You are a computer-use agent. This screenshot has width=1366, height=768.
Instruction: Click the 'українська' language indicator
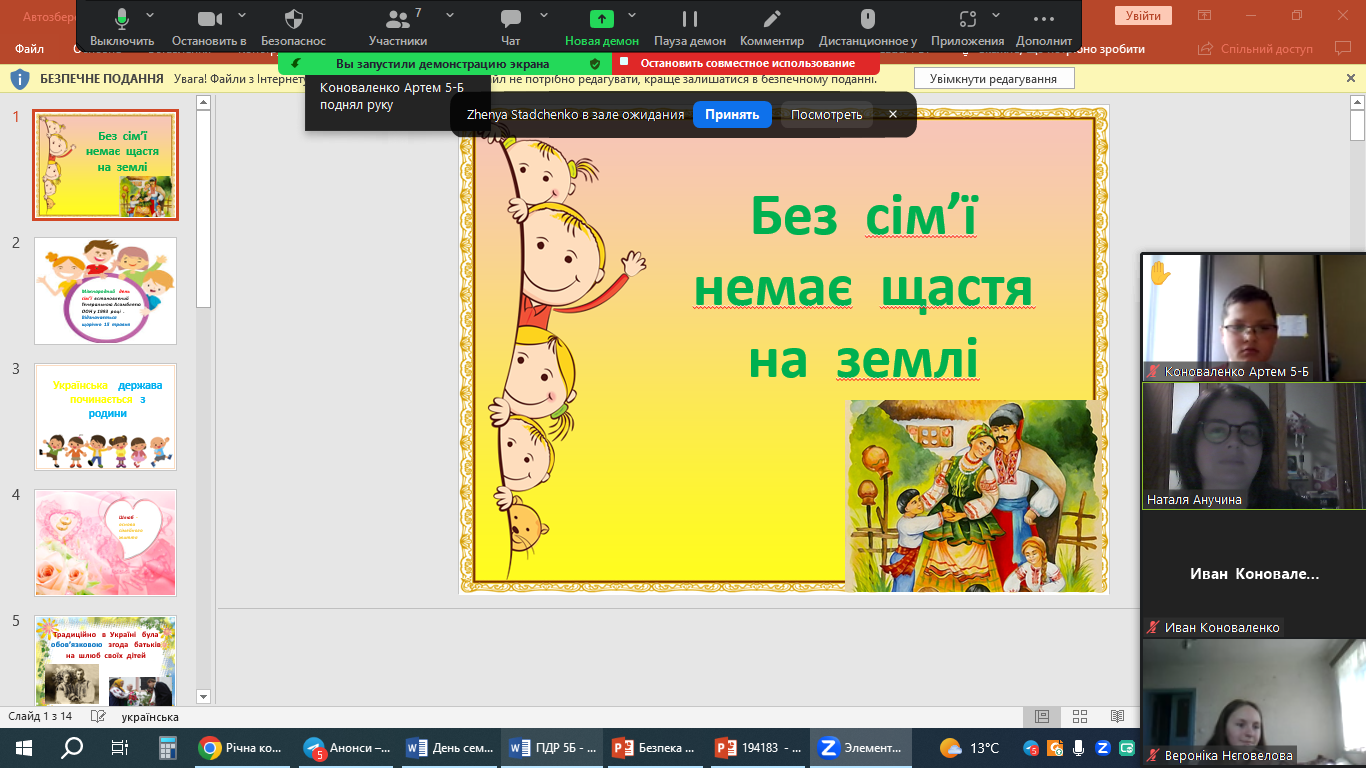(150, 717)
